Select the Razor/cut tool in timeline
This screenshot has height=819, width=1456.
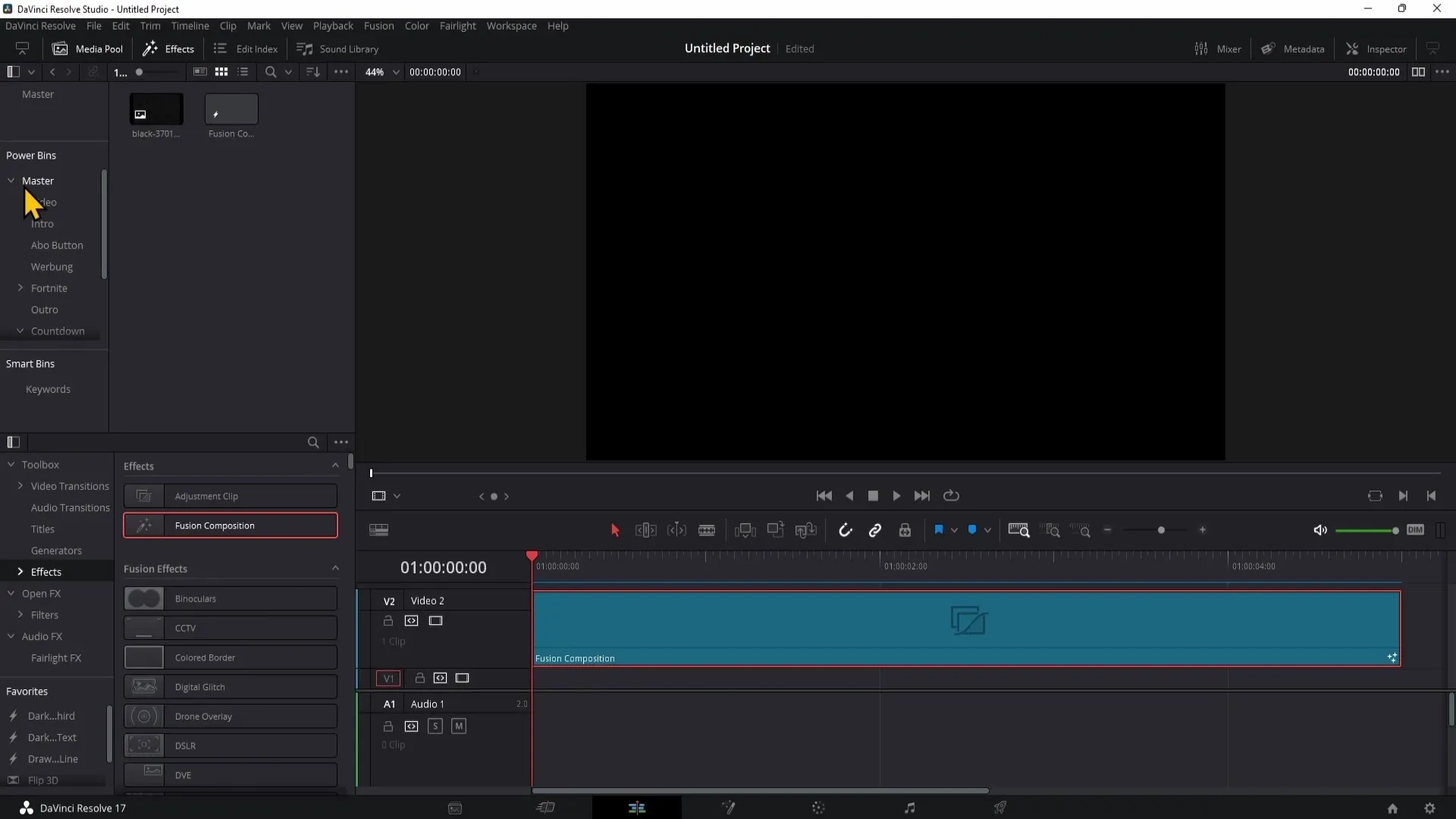pos(707,530)
